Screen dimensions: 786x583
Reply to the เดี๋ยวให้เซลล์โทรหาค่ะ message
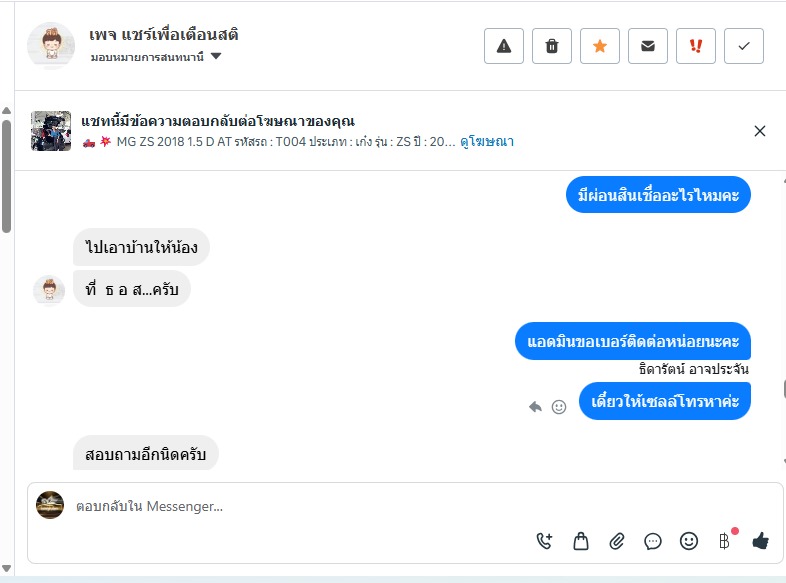tap(535, 406)
